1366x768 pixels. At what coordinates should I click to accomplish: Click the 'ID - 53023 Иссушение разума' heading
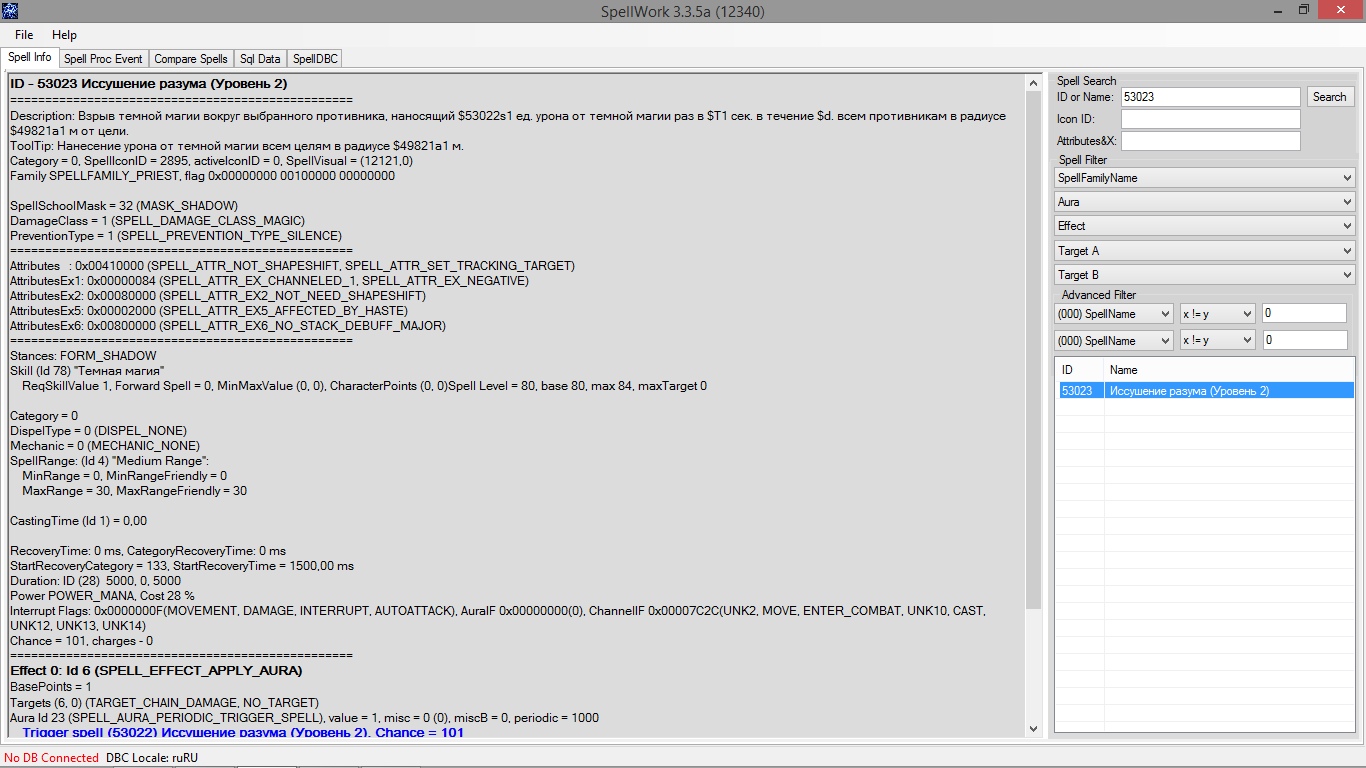pos(148,84)
